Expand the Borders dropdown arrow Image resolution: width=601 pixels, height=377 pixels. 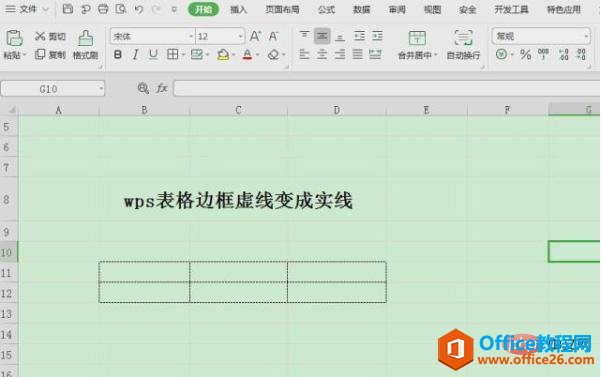click(x=183, y=55)
